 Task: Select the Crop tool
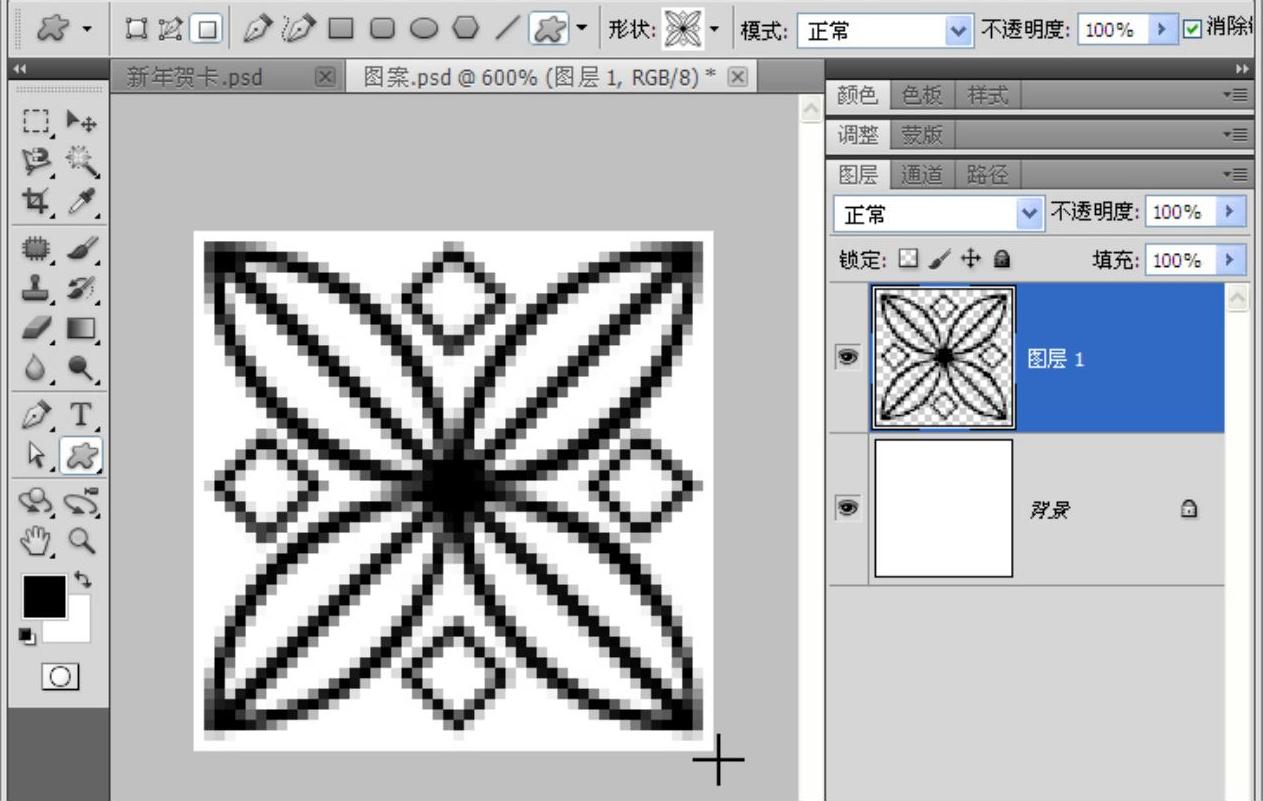36,200
